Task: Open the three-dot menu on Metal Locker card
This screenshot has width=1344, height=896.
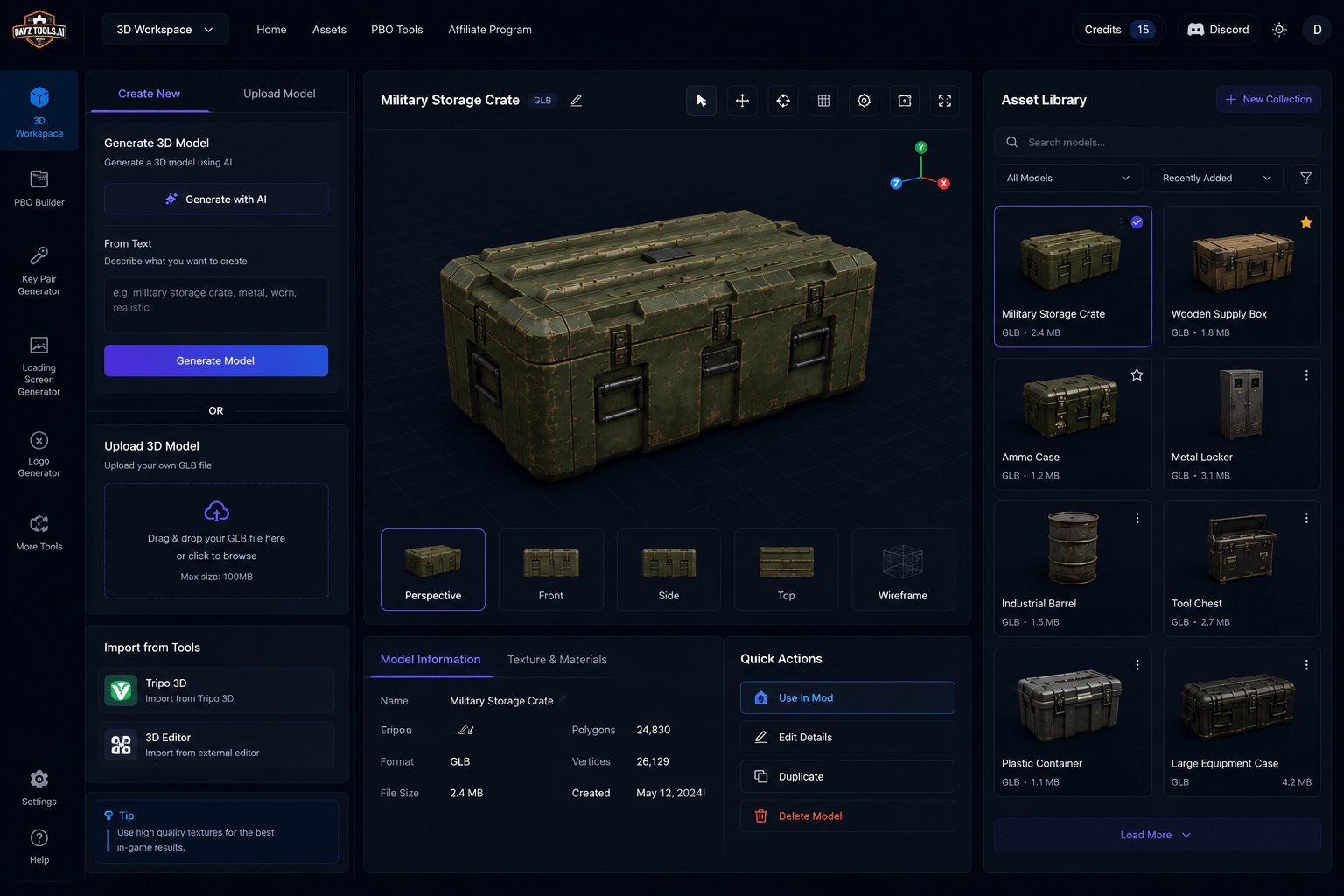Action: point(1306,375)
